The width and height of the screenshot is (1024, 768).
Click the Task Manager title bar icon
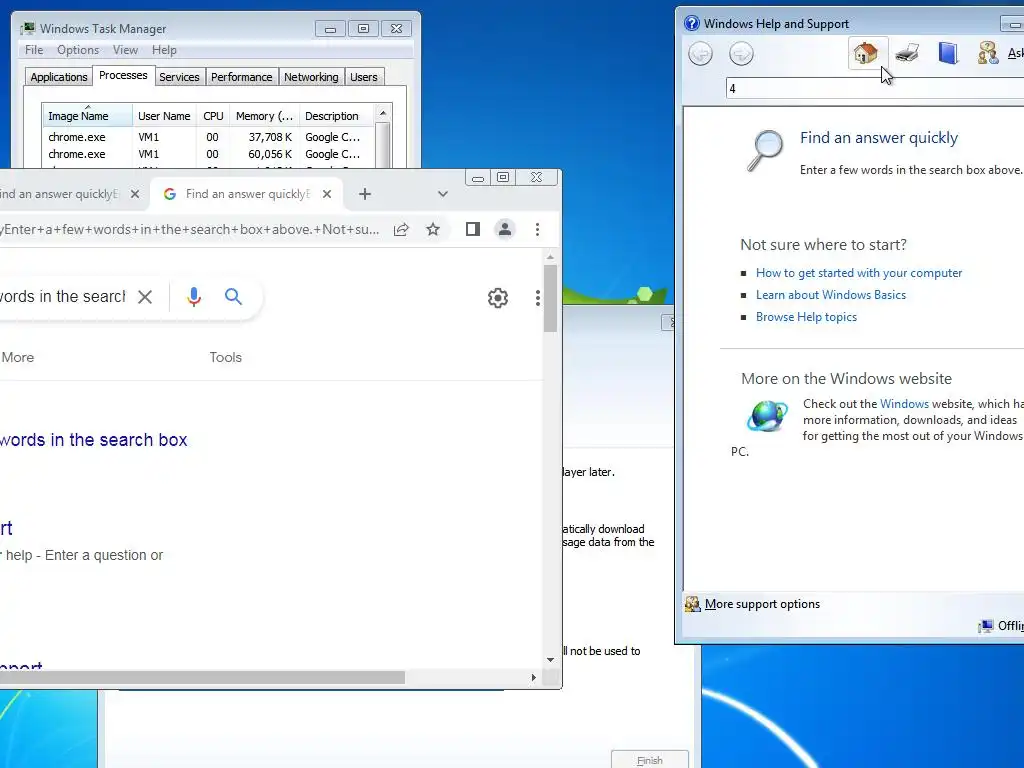click(x=27, y=29)
